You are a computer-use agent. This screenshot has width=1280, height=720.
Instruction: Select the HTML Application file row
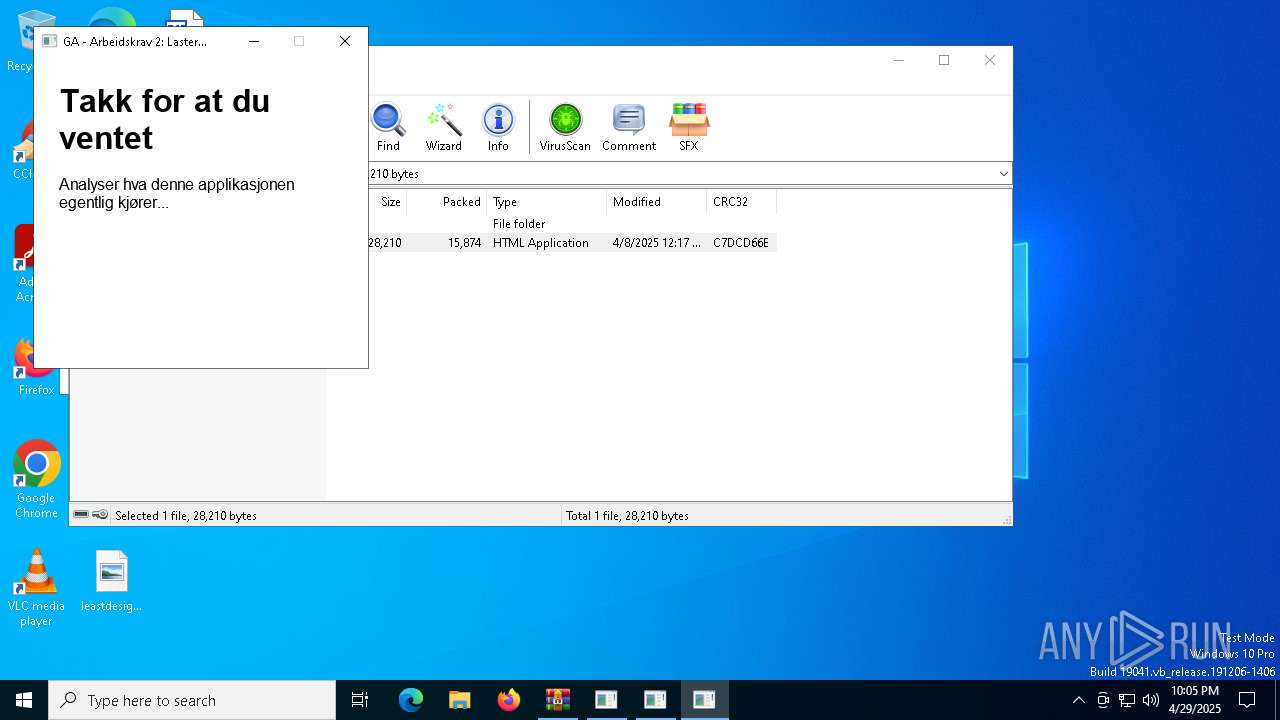(x=573, y=243)
